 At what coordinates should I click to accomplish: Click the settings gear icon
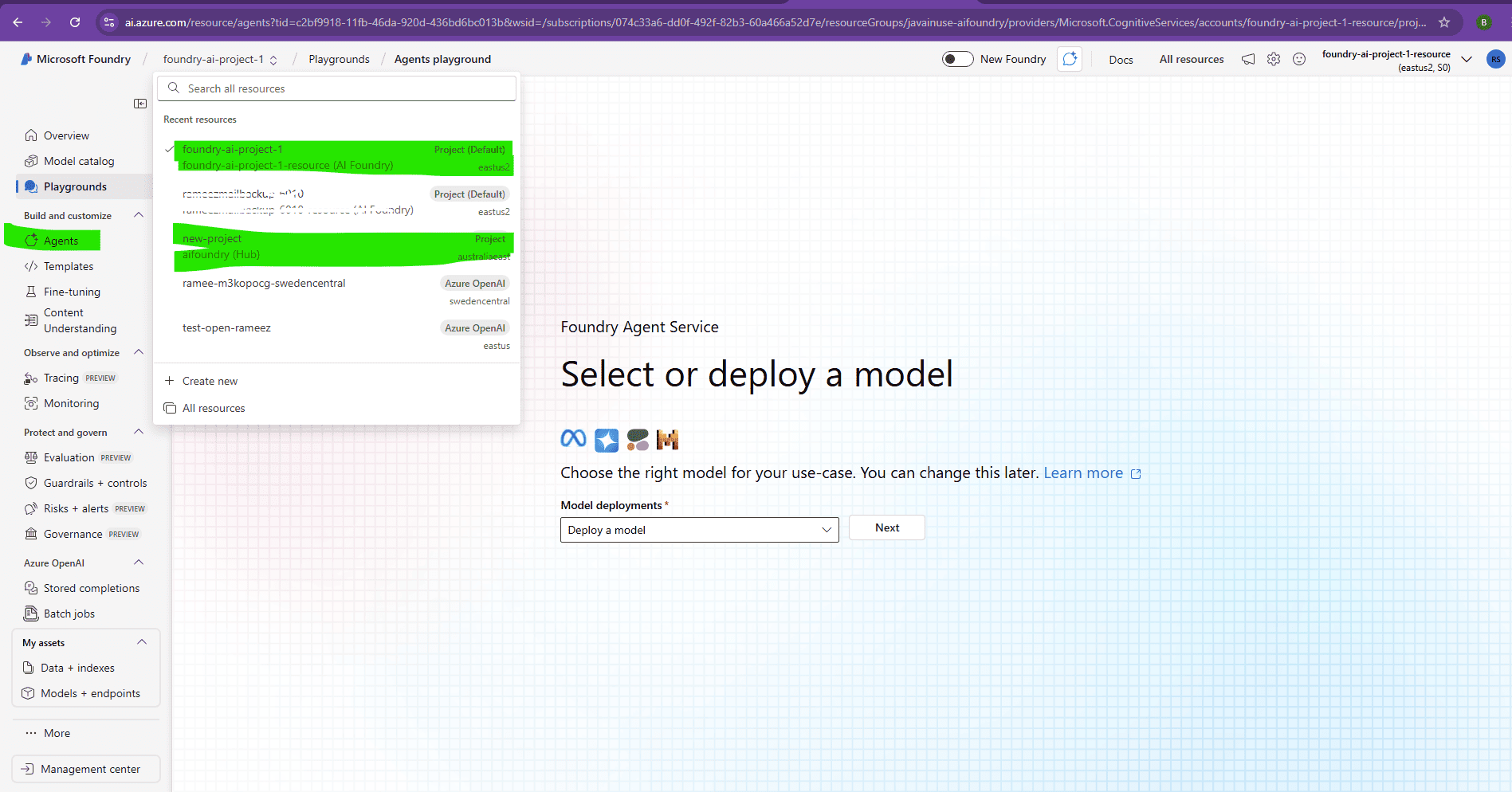coord(1274,59)
